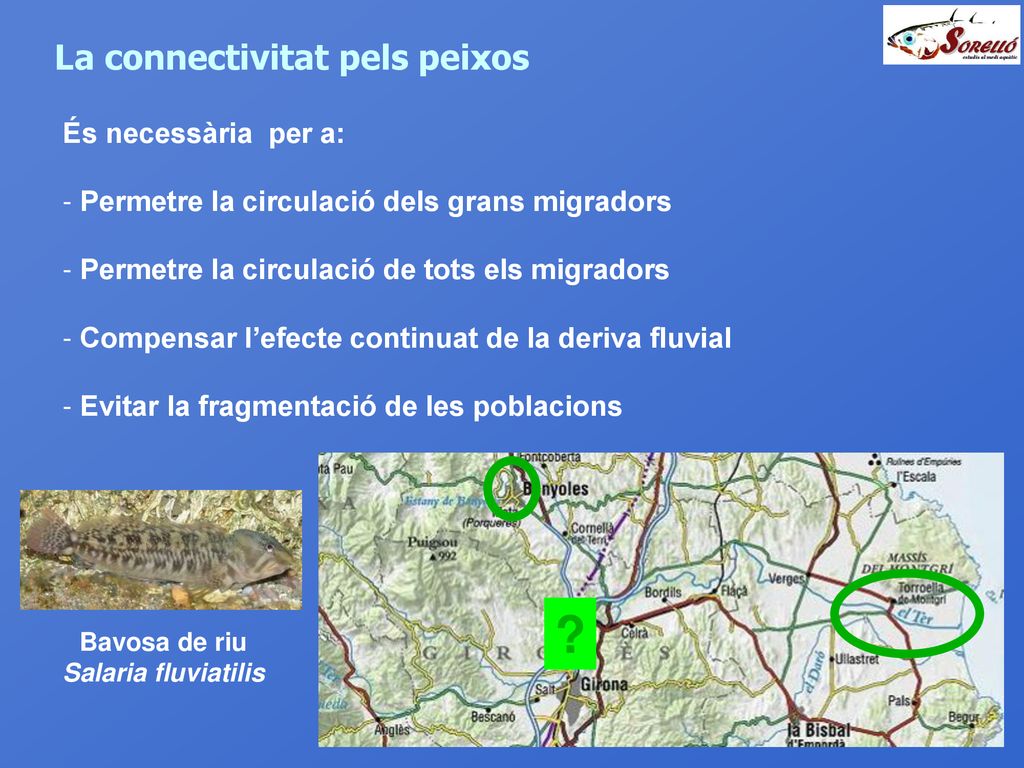
Task: Click the "Cornellà del Terri" map label
Action: click(x=592, y=532)
